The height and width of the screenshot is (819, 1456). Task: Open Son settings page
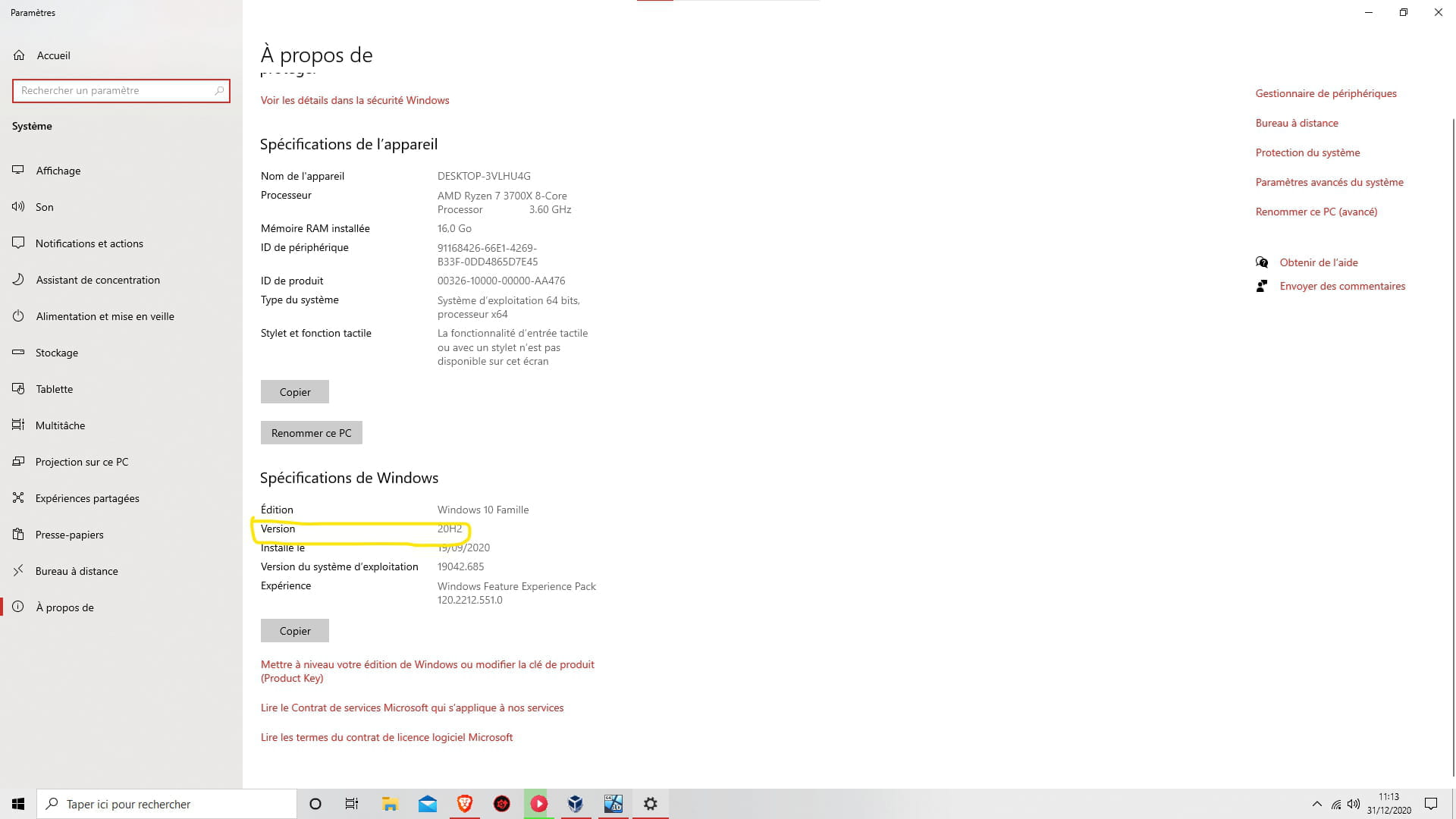click(x=121, y=207)
